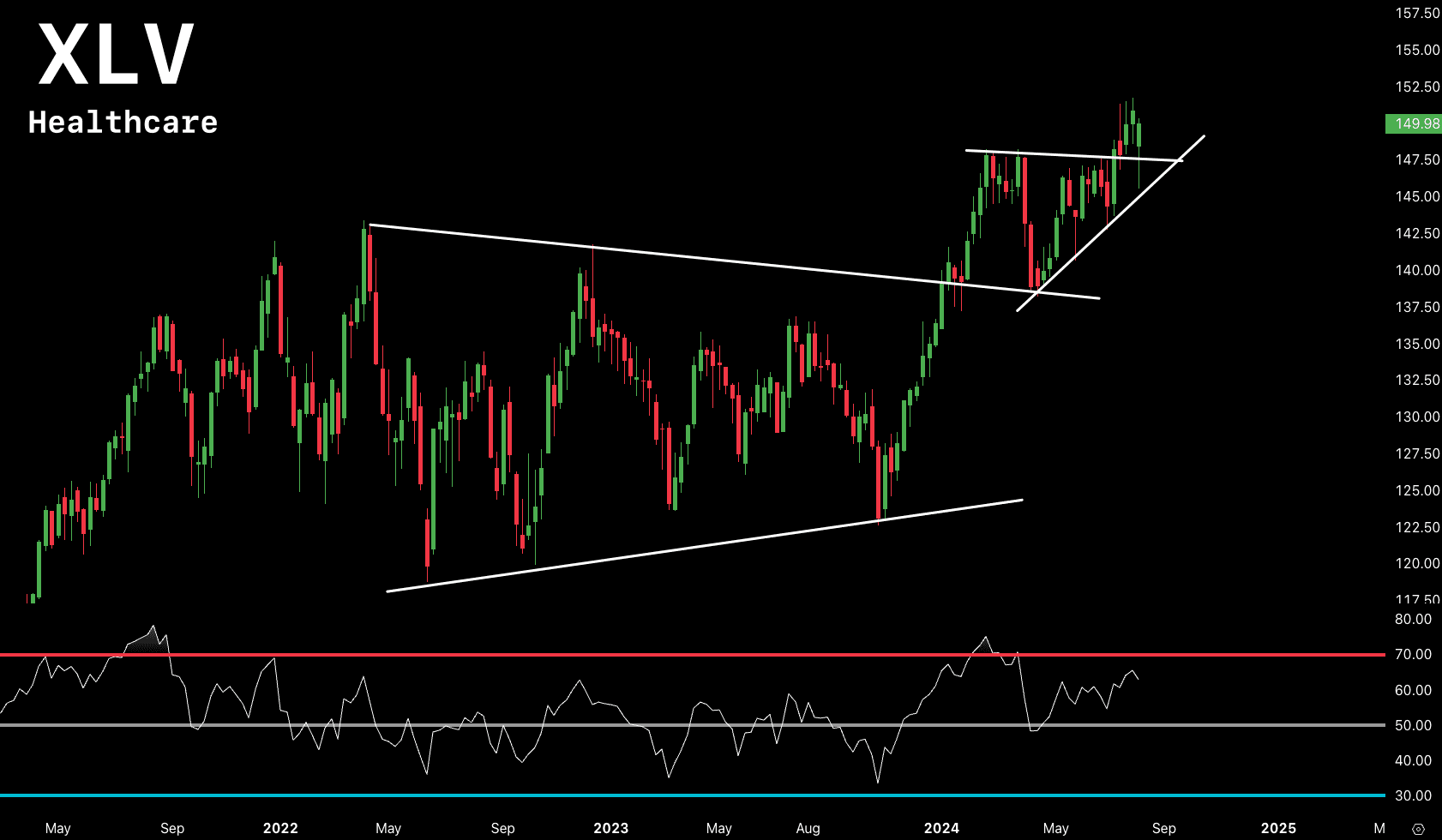Click the Healthcare subtitle text

click(123, 123)
